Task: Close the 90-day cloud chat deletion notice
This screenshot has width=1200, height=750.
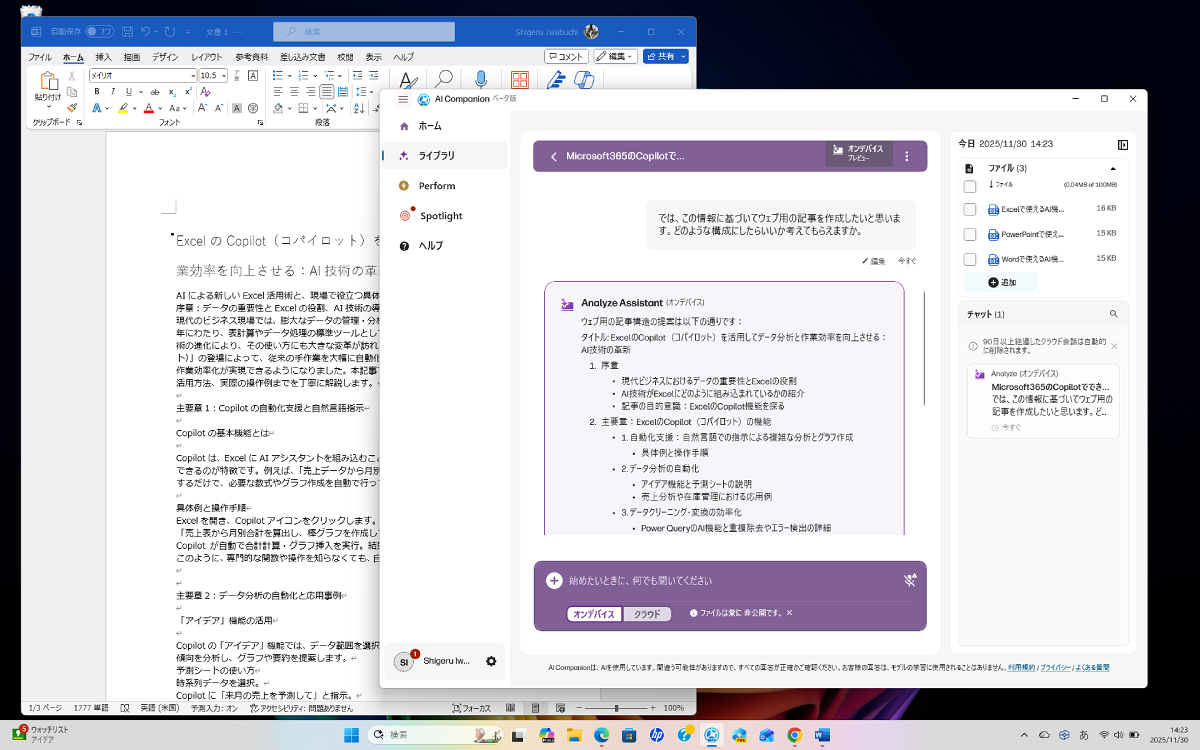Action: point(1114,346)
